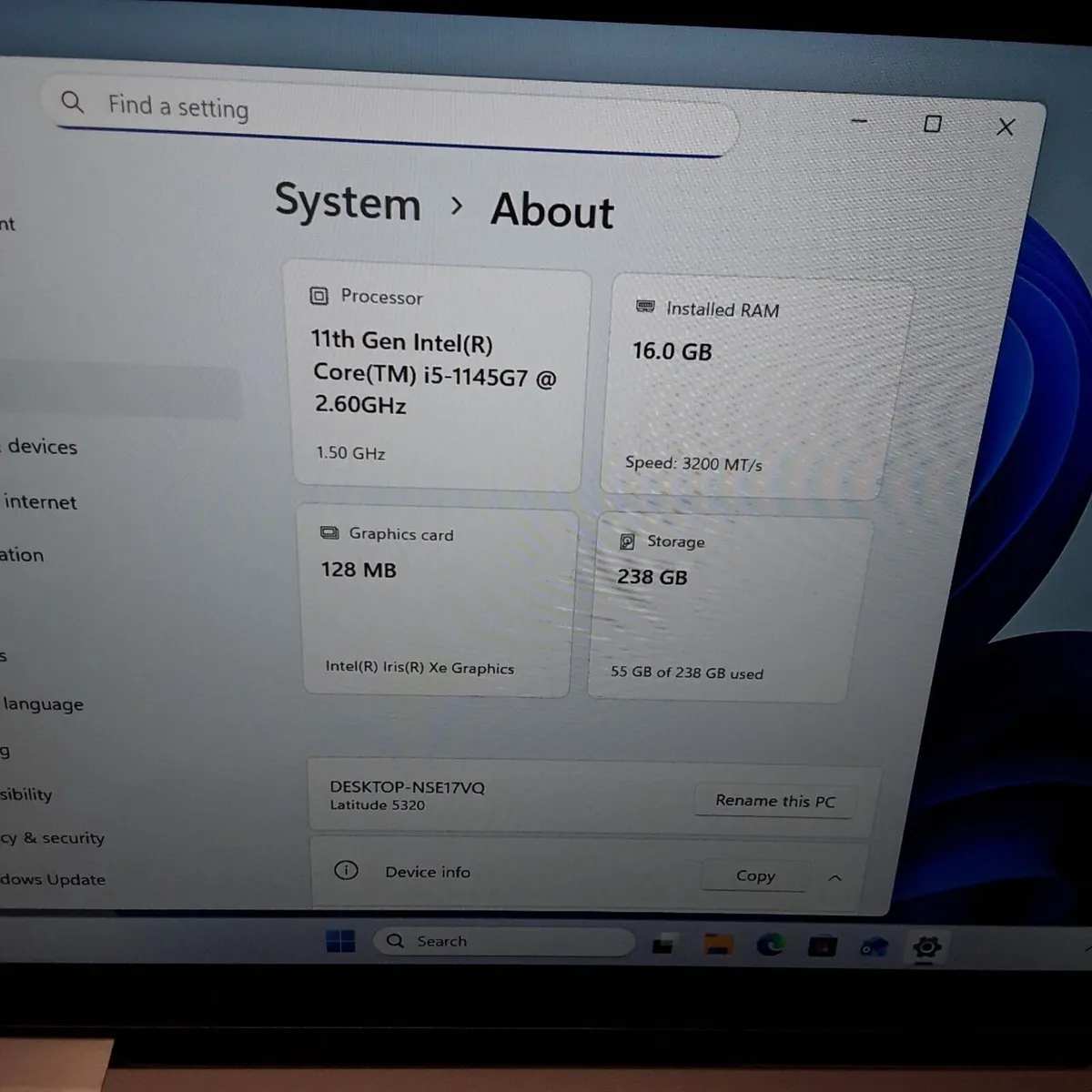Click the Speed: 3200 MT/s text
1092x1092 pixels.
click(693, 463)
